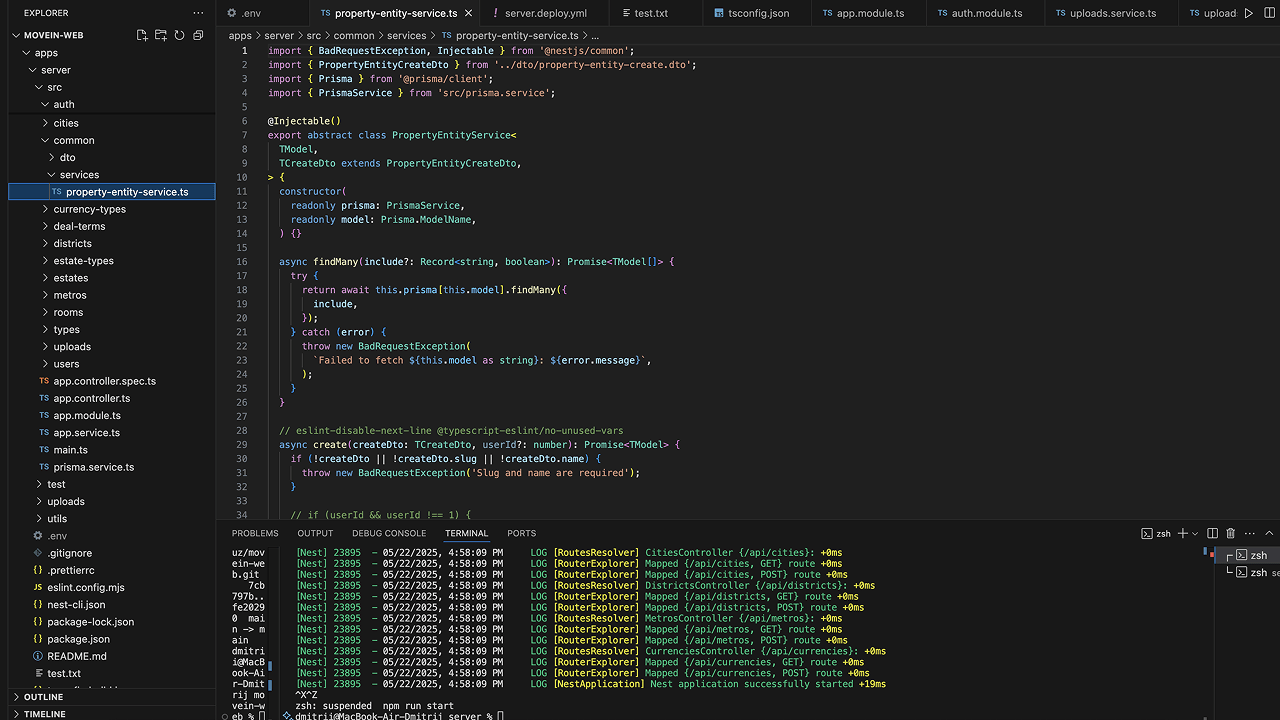This screenshot has height=720, width=1280.
Task: Switch to server.deploy.yml tab
Action: pyautogui.click(x=546, y=13)
